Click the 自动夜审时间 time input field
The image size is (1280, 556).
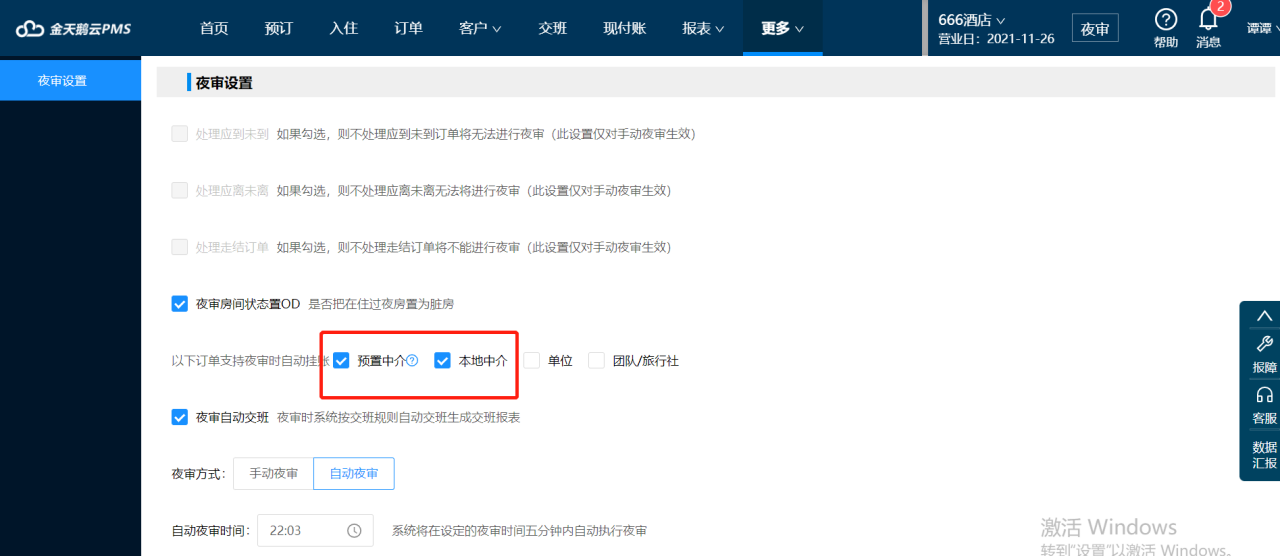tap(315, 531)
